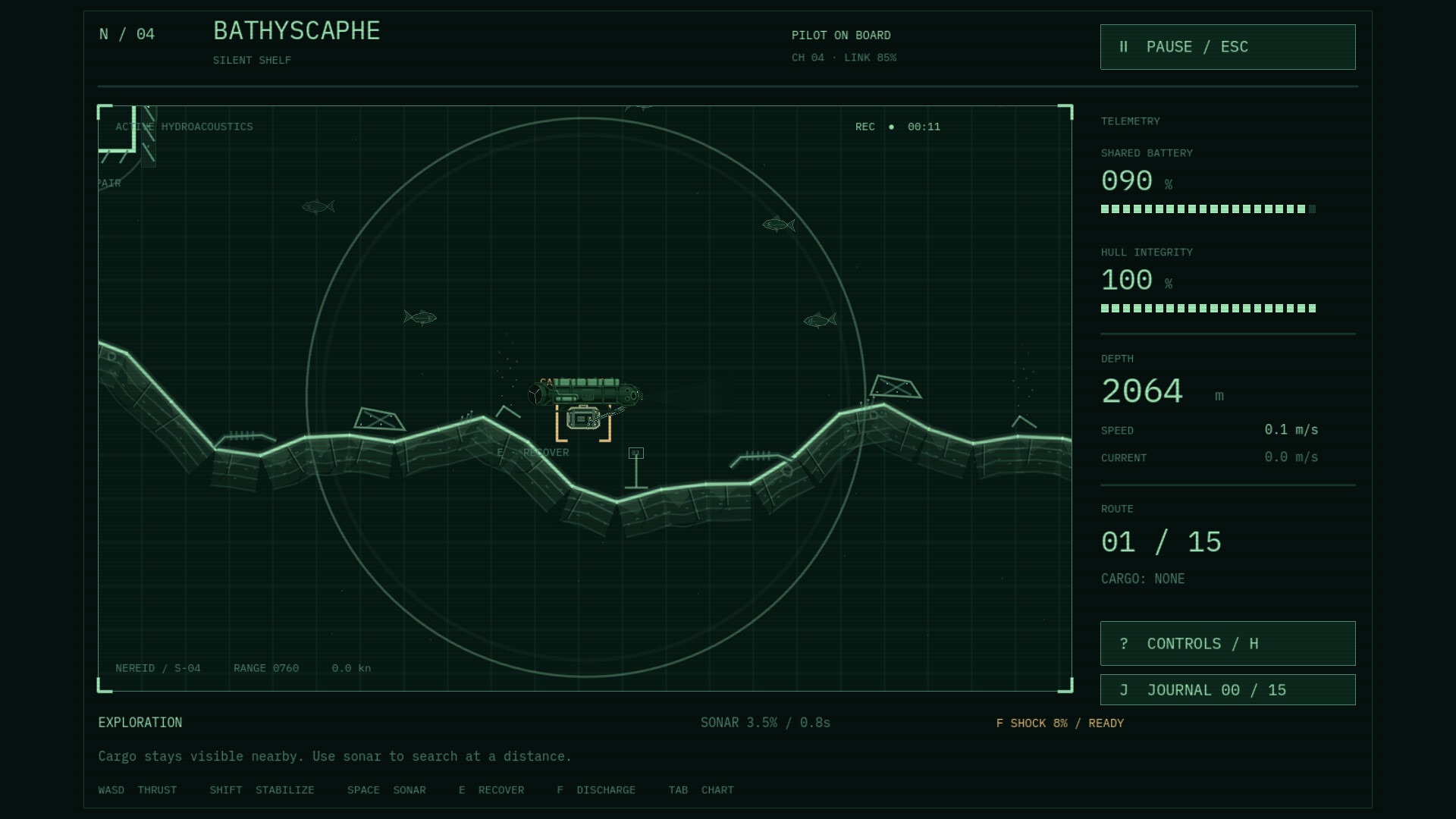Click the shared battery segment bar

click(x=1208, y=209)
